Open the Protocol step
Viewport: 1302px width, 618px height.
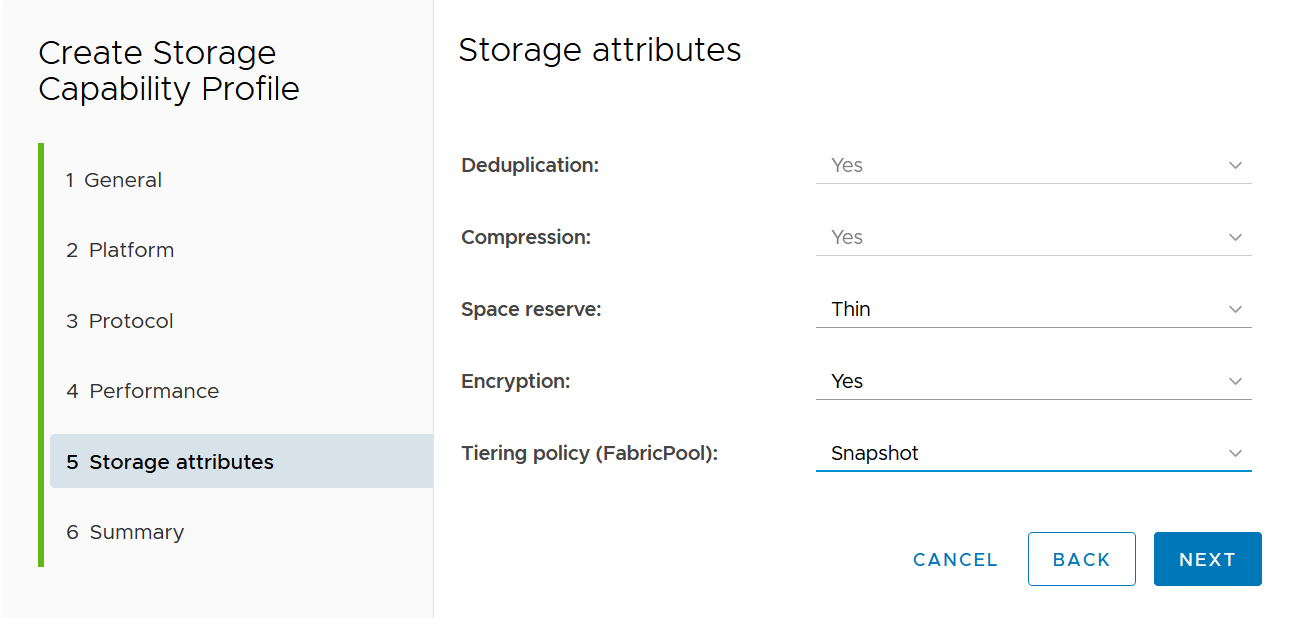tap(120, 321)
